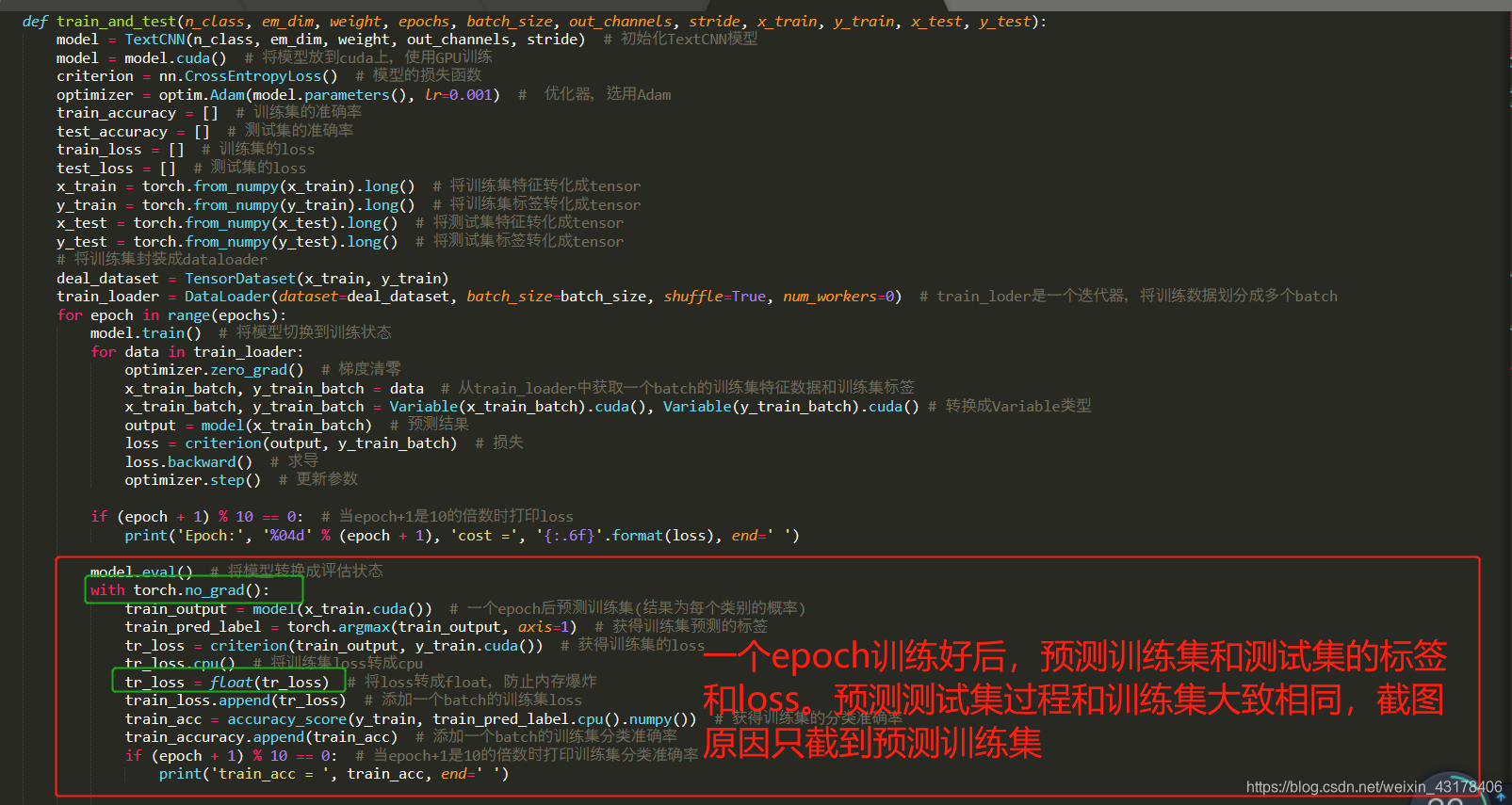Click the 'x_train_batch, y_train_batch = data' line
This screenshot has width=1512, height=805.
click(274, 389)
